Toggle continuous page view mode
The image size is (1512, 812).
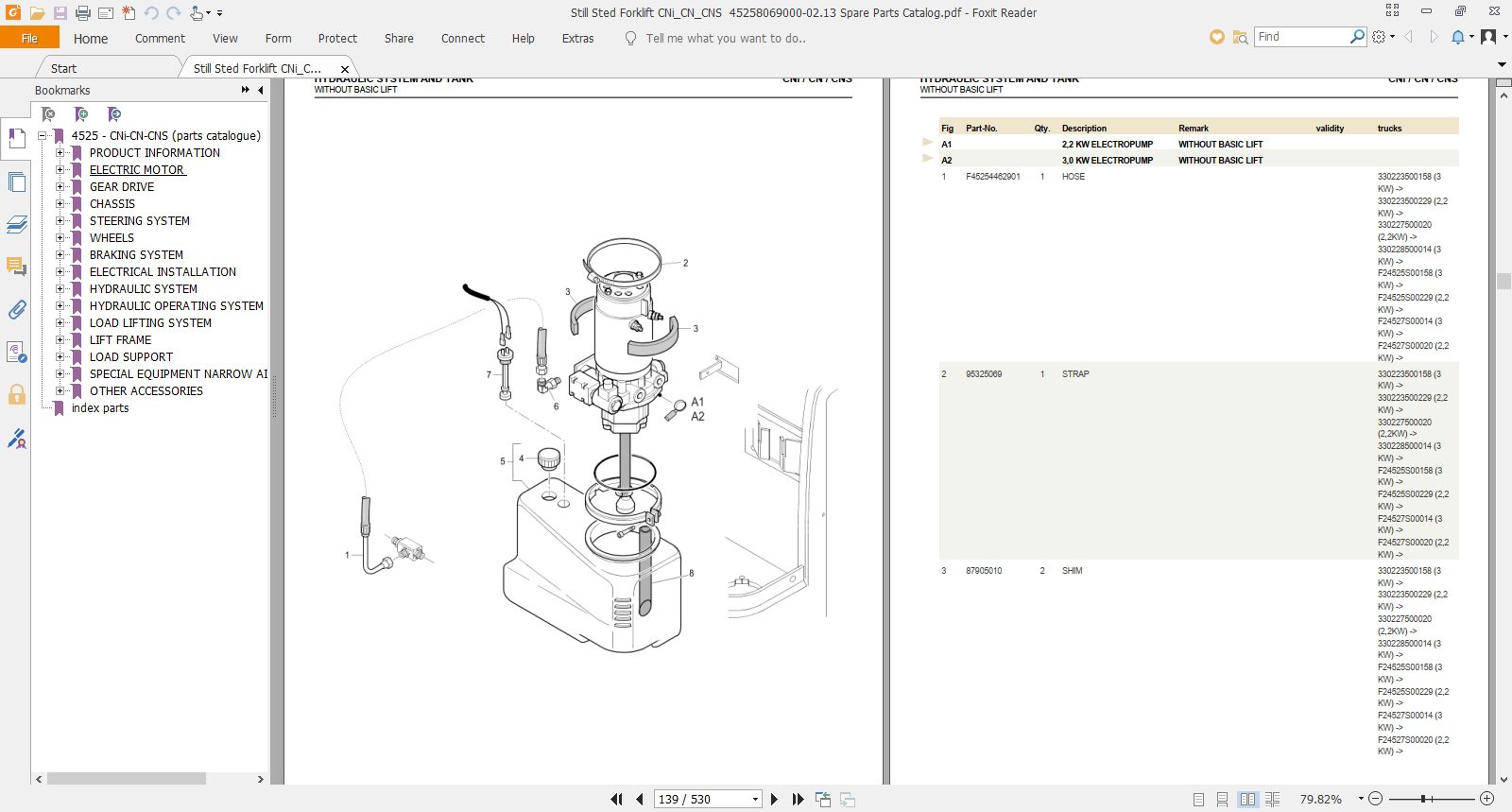pyautogui.click(x=1223, y=799)
